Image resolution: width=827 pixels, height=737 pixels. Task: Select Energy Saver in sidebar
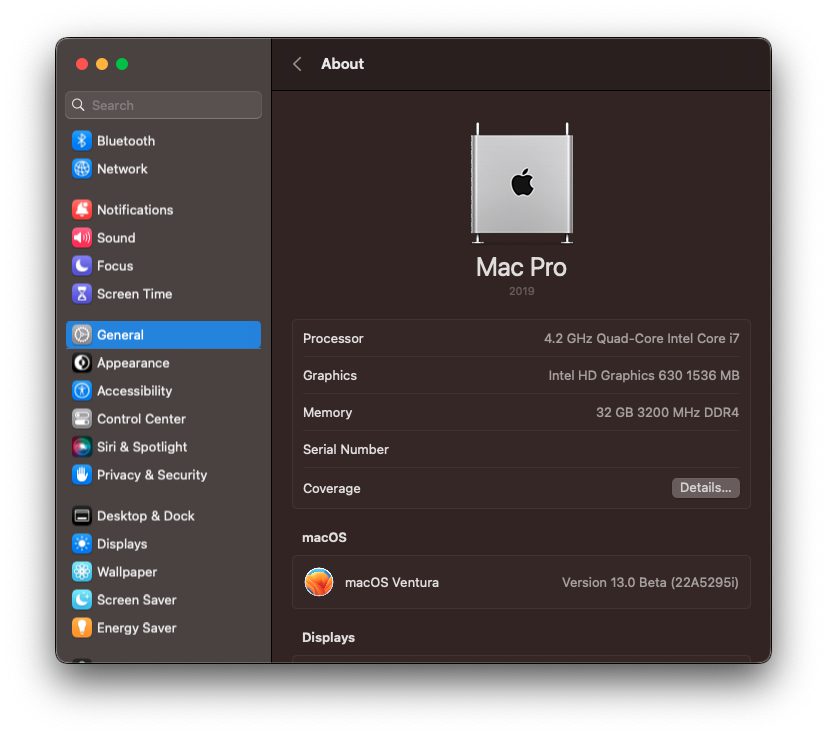pyautogui.click(x=164, y=628)
